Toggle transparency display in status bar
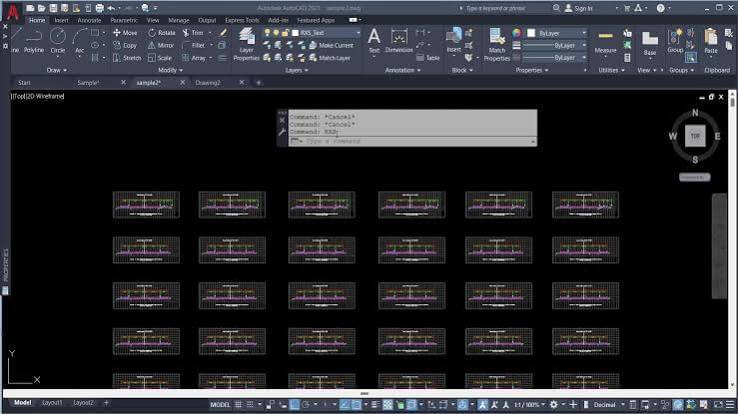This screenshot has width=738, height=414. pos(387,405)
